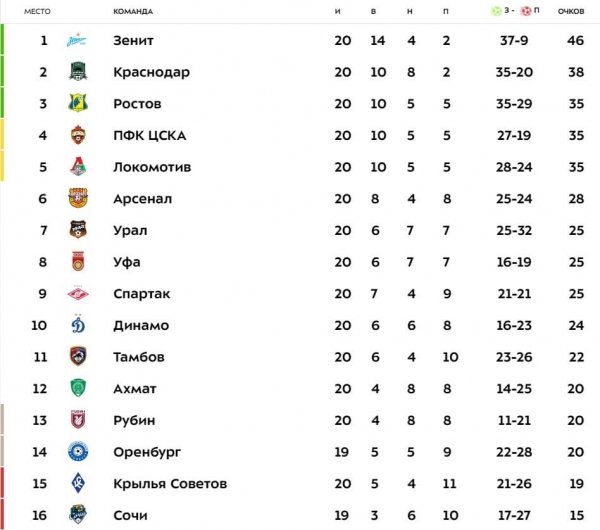Open the Урал team name link
This screenshot has height=530, width=600.
click(130, 231)
